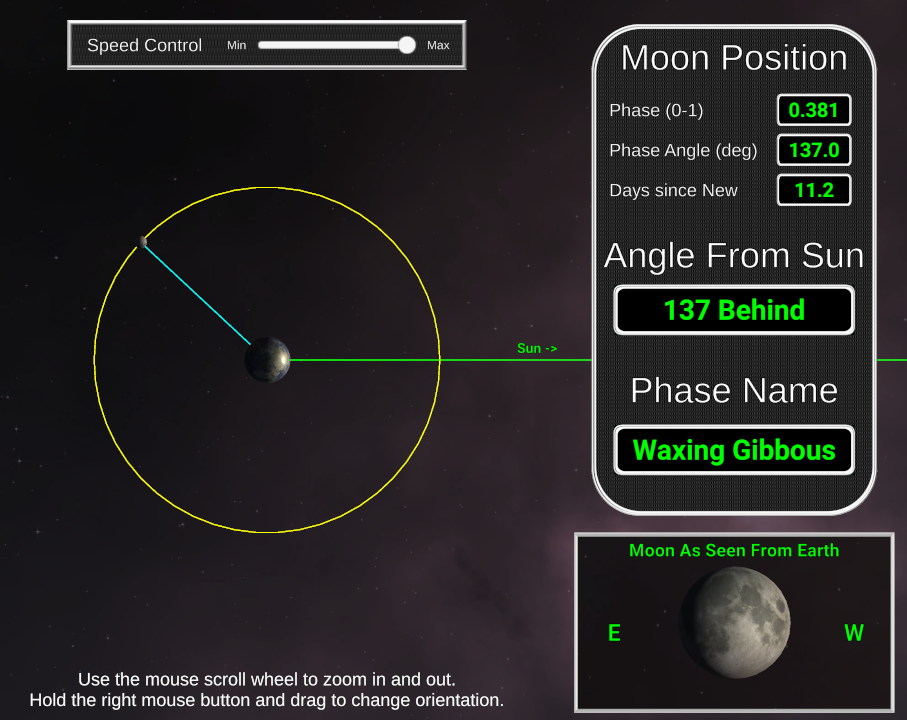Click the W direction marker

854,633
